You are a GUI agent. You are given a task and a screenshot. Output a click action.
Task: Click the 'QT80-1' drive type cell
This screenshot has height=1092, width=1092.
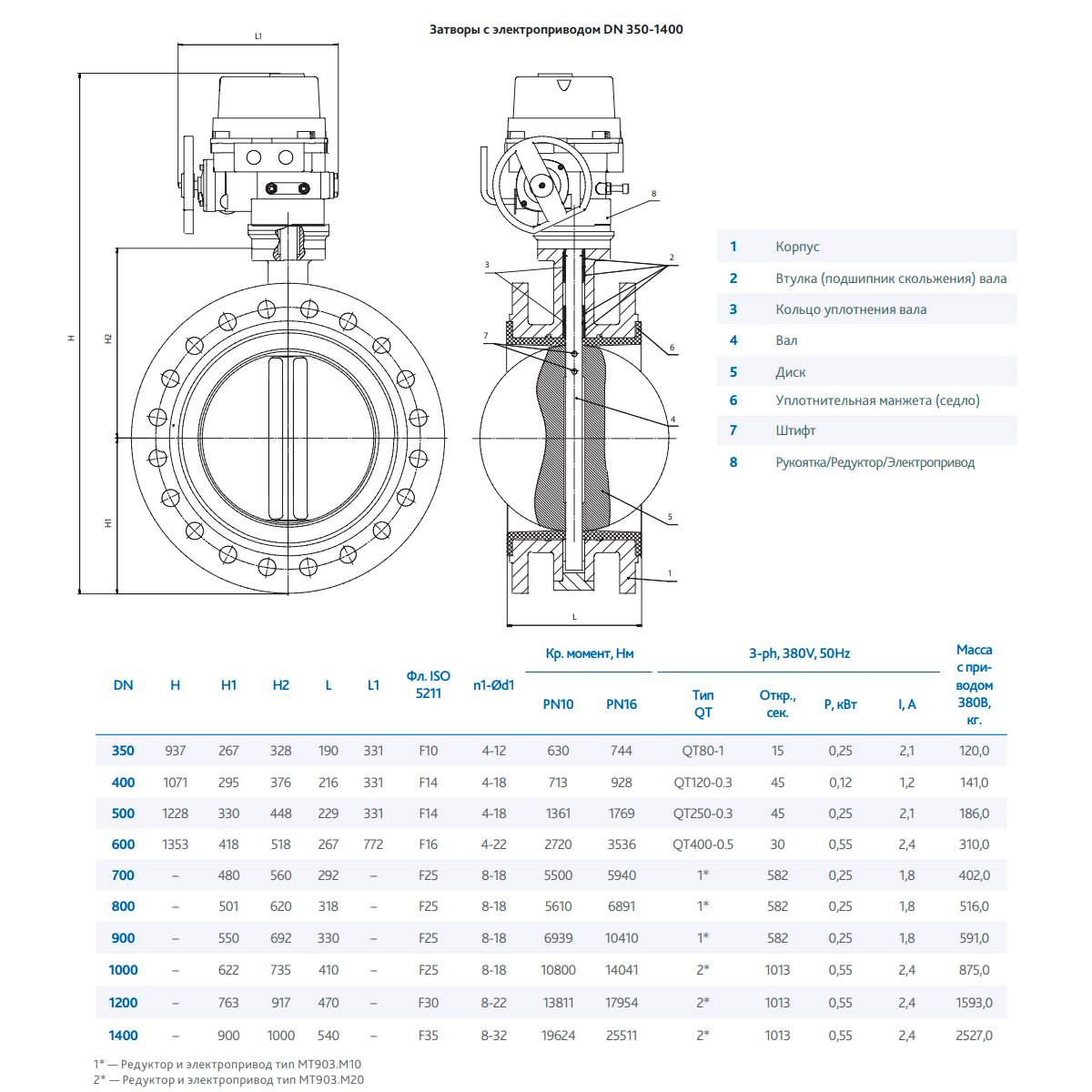[x=703, y=751]
